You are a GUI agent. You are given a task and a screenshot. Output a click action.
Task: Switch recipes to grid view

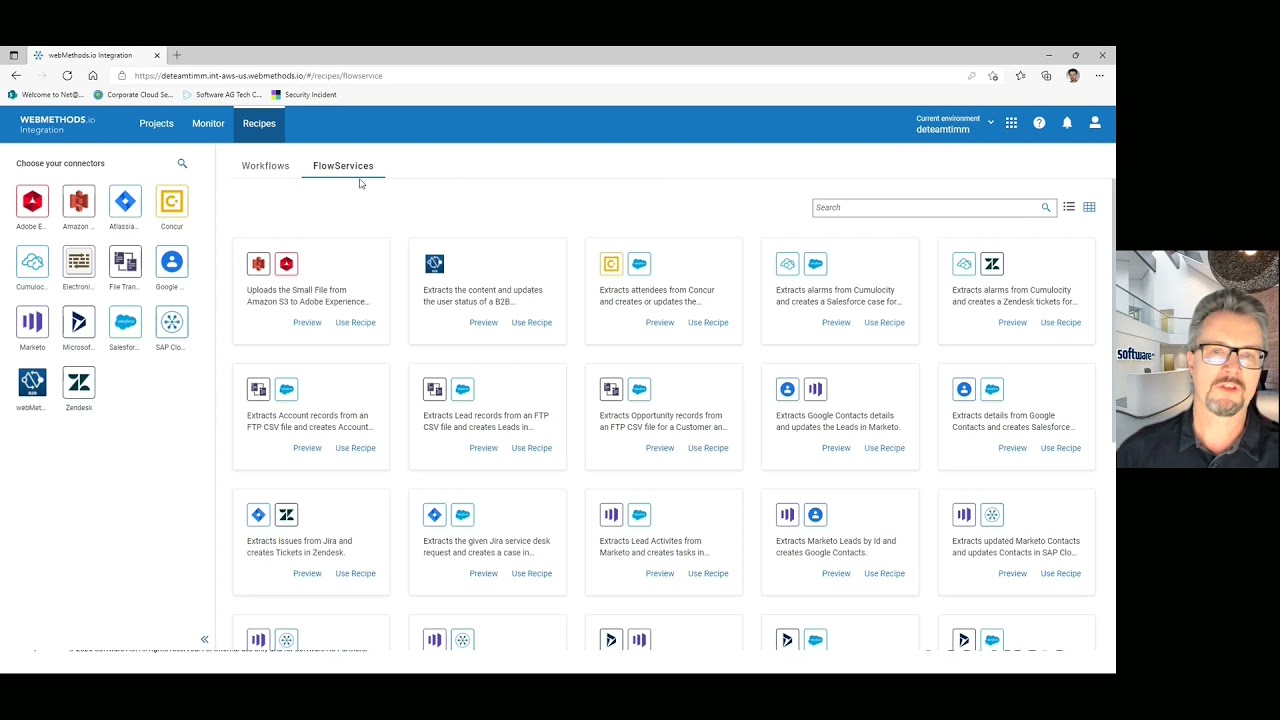click(x=1089, y=207)
